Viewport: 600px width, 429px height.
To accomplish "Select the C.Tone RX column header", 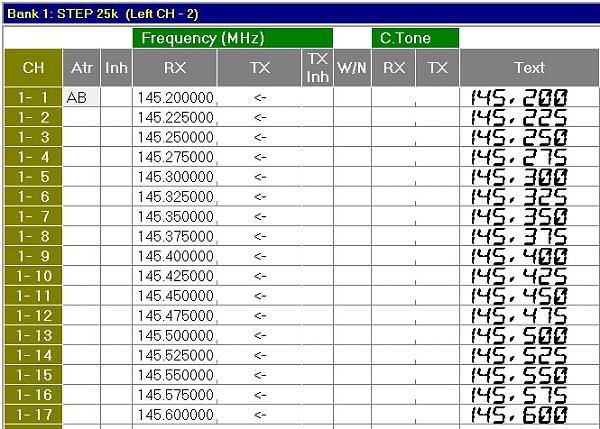I will pyautogui.click(x=393, y=68).
